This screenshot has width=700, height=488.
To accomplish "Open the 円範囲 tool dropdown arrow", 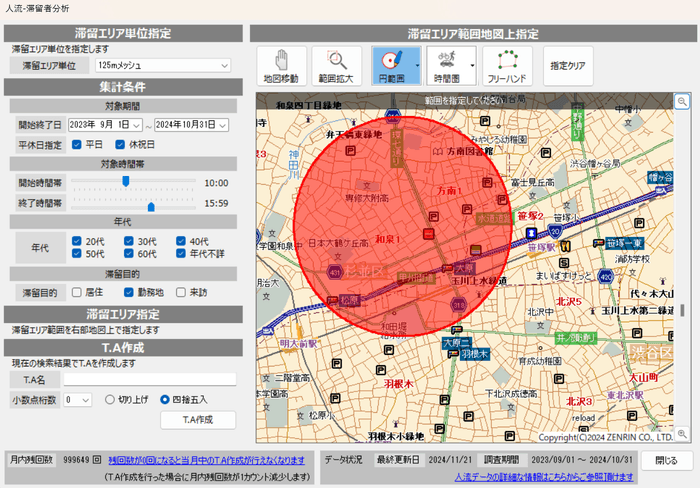I will (x=415, y=65).
